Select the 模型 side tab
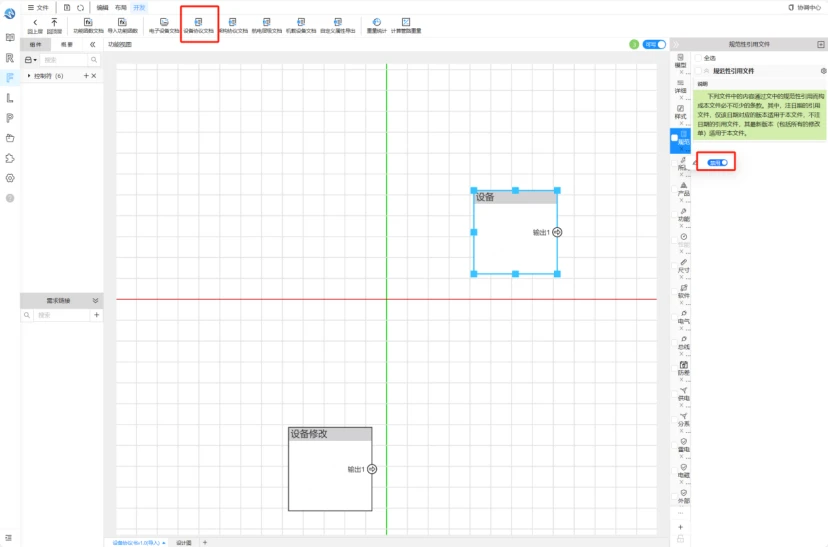This screenshot has width=829, height=547. (680, 61)
